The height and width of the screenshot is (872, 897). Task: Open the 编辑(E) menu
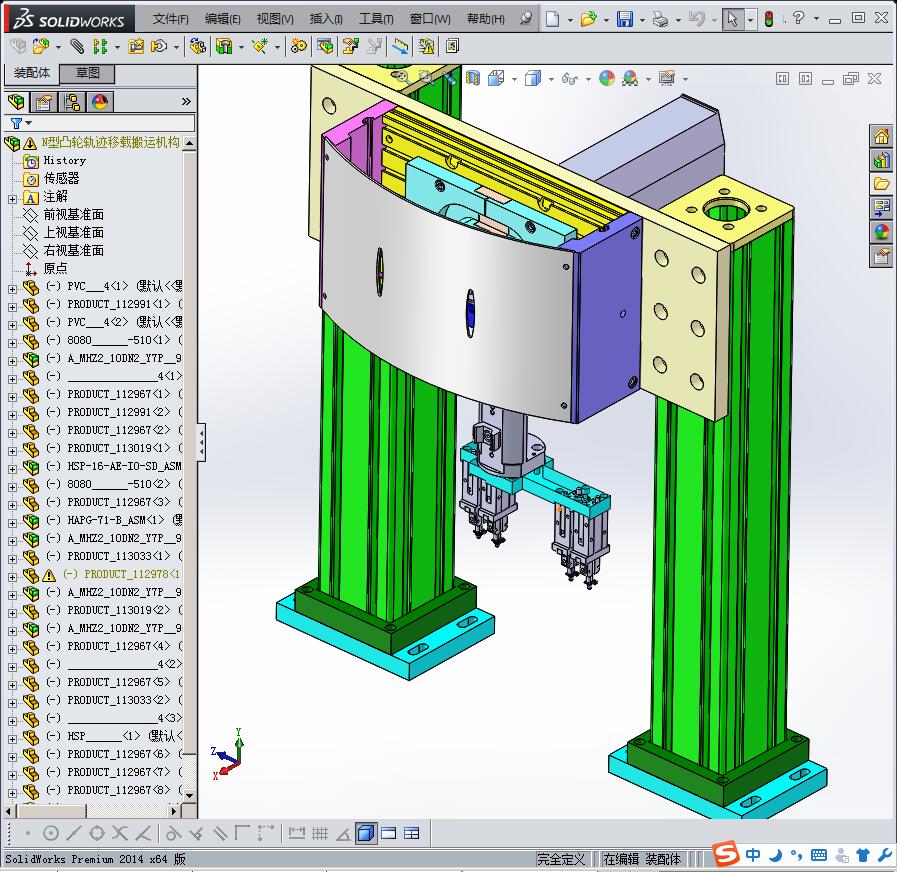(x=223, y=19)
